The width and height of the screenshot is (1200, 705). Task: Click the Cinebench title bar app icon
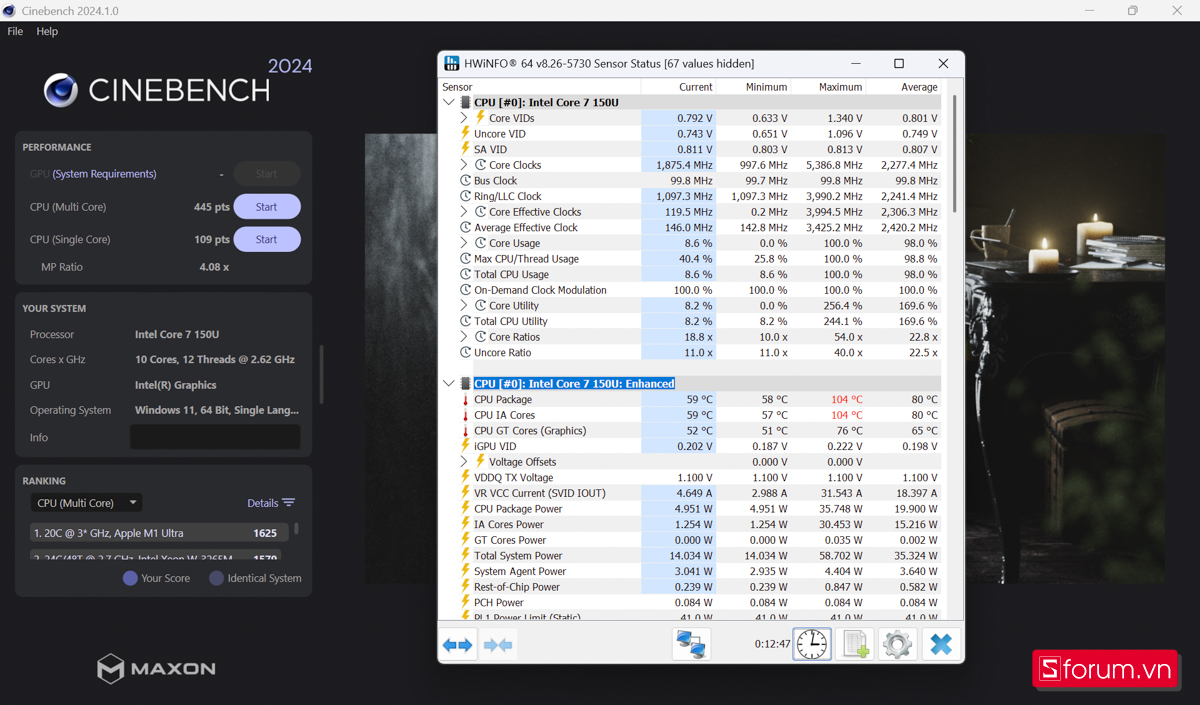pyautogui.click(x=10, y=10)
